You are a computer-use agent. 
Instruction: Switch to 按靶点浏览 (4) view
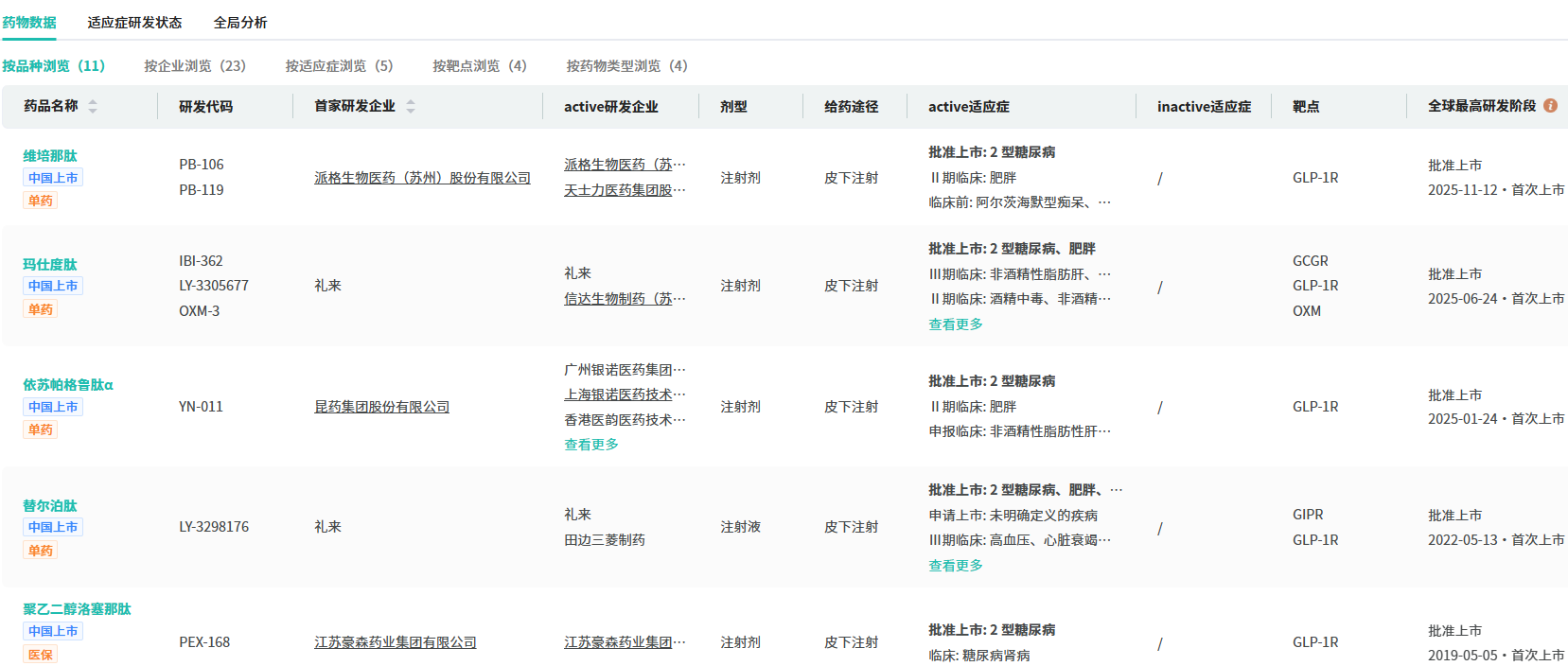click(x=479, y=66)
